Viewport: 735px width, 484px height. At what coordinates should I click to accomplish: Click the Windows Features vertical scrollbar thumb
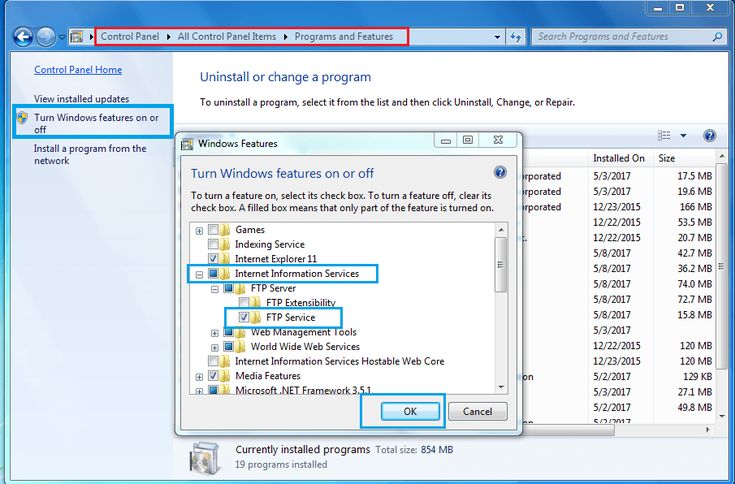pyautogui.click(x=501, y=264)
